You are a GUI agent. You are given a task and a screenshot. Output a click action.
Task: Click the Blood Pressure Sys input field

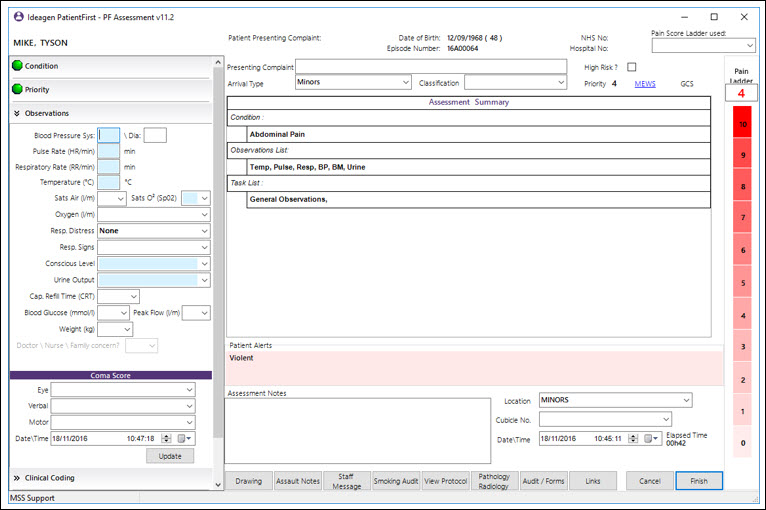point(108,135)
